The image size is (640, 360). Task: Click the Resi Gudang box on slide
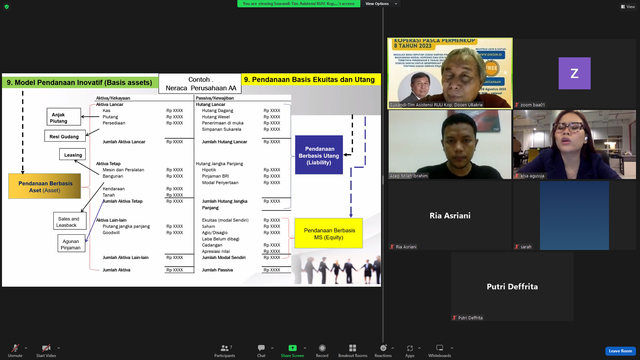65,136
